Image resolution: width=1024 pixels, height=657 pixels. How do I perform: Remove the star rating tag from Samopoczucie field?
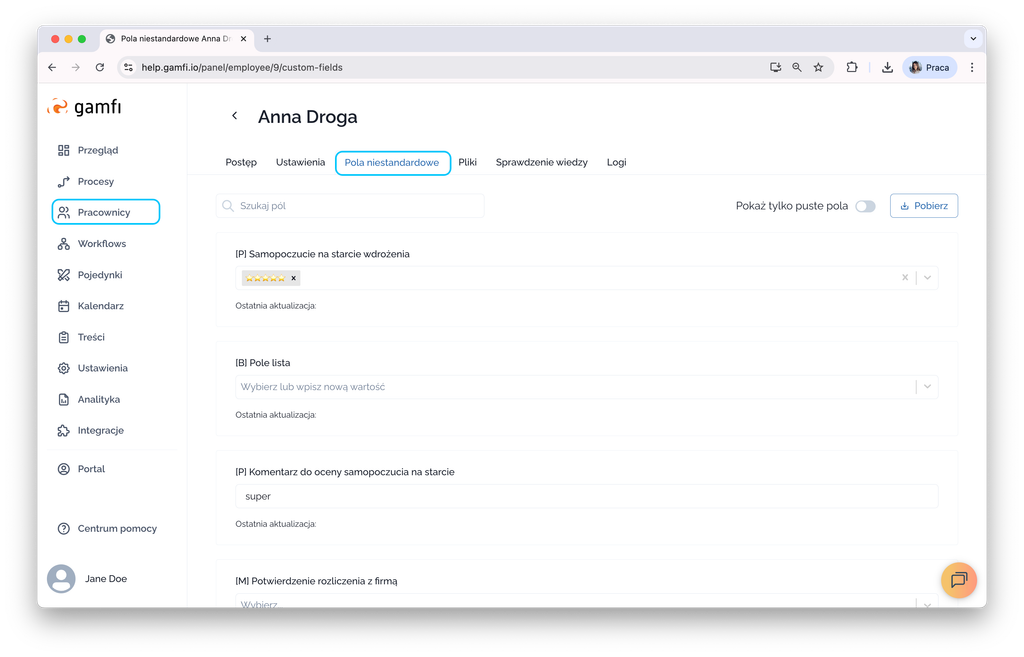pyautogui.click(x=293, y=278)
